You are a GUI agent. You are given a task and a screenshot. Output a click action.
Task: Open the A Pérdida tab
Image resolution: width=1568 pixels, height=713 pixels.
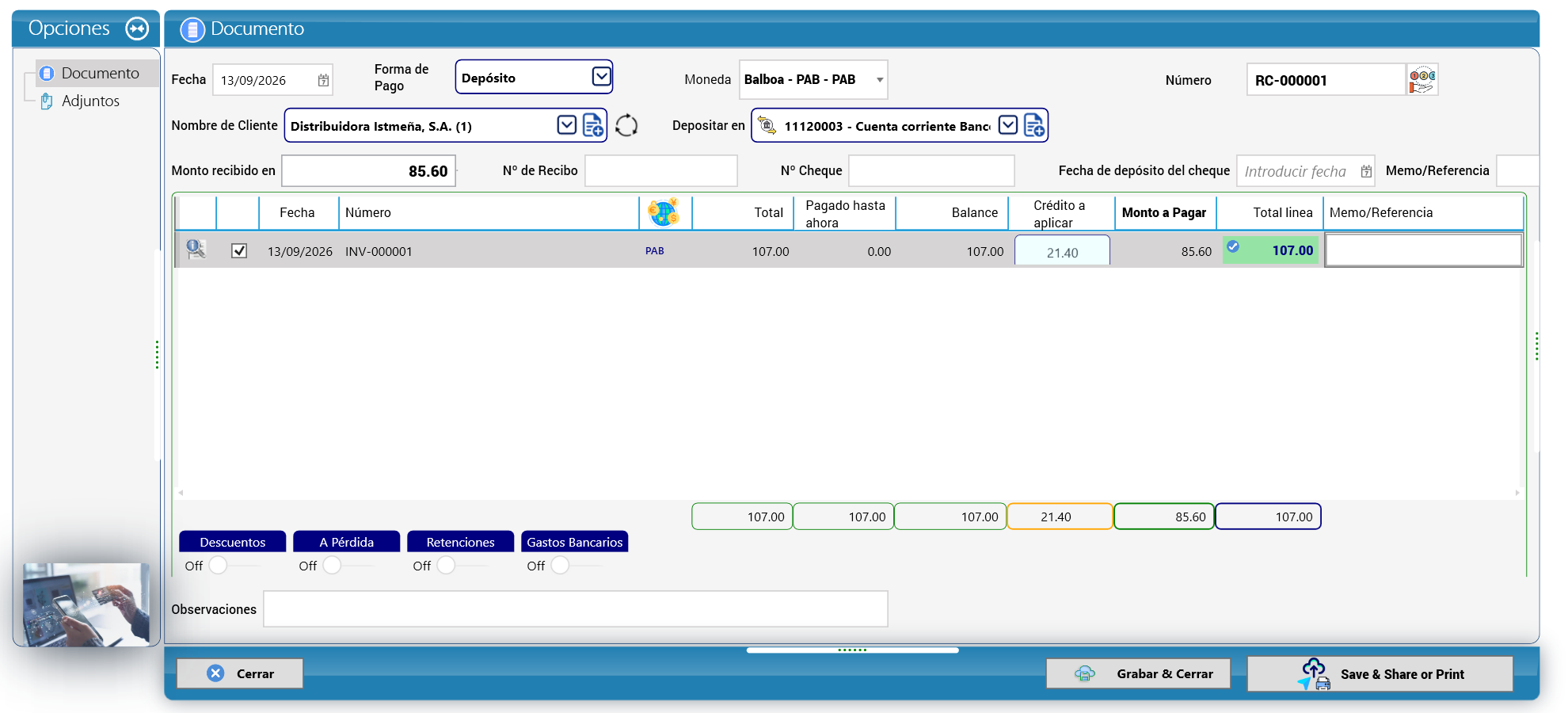click(347, 542)
